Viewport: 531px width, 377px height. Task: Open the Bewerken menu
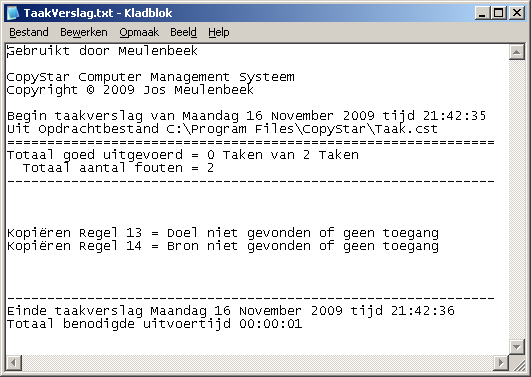pyautogui.click(x=84, y=32)
